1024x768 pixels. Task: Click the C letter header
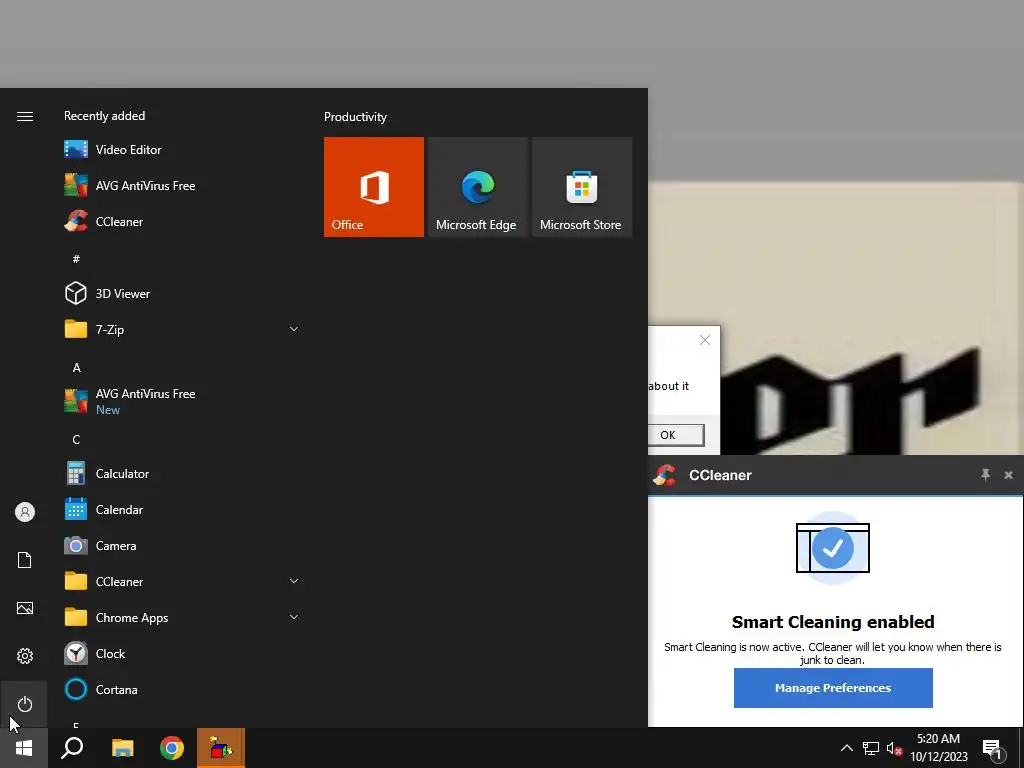pos(76,440)
